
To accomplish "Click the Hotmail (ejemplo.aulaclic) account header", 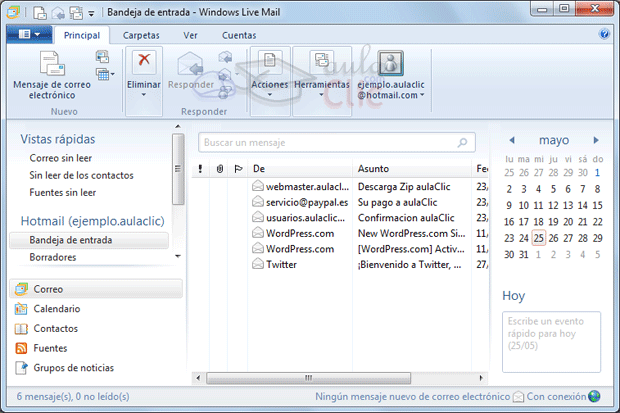I will click(x=93, y=221).
